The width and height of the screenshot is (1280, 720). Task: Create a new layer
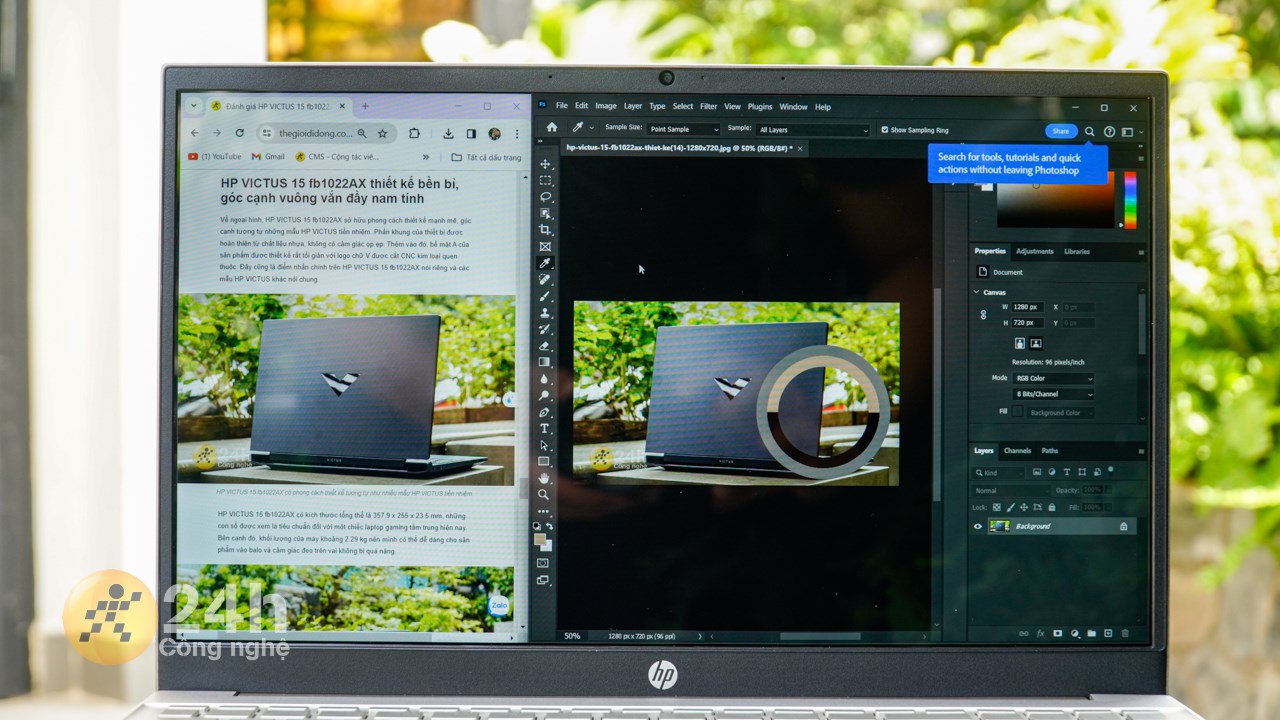point(1108,633)
